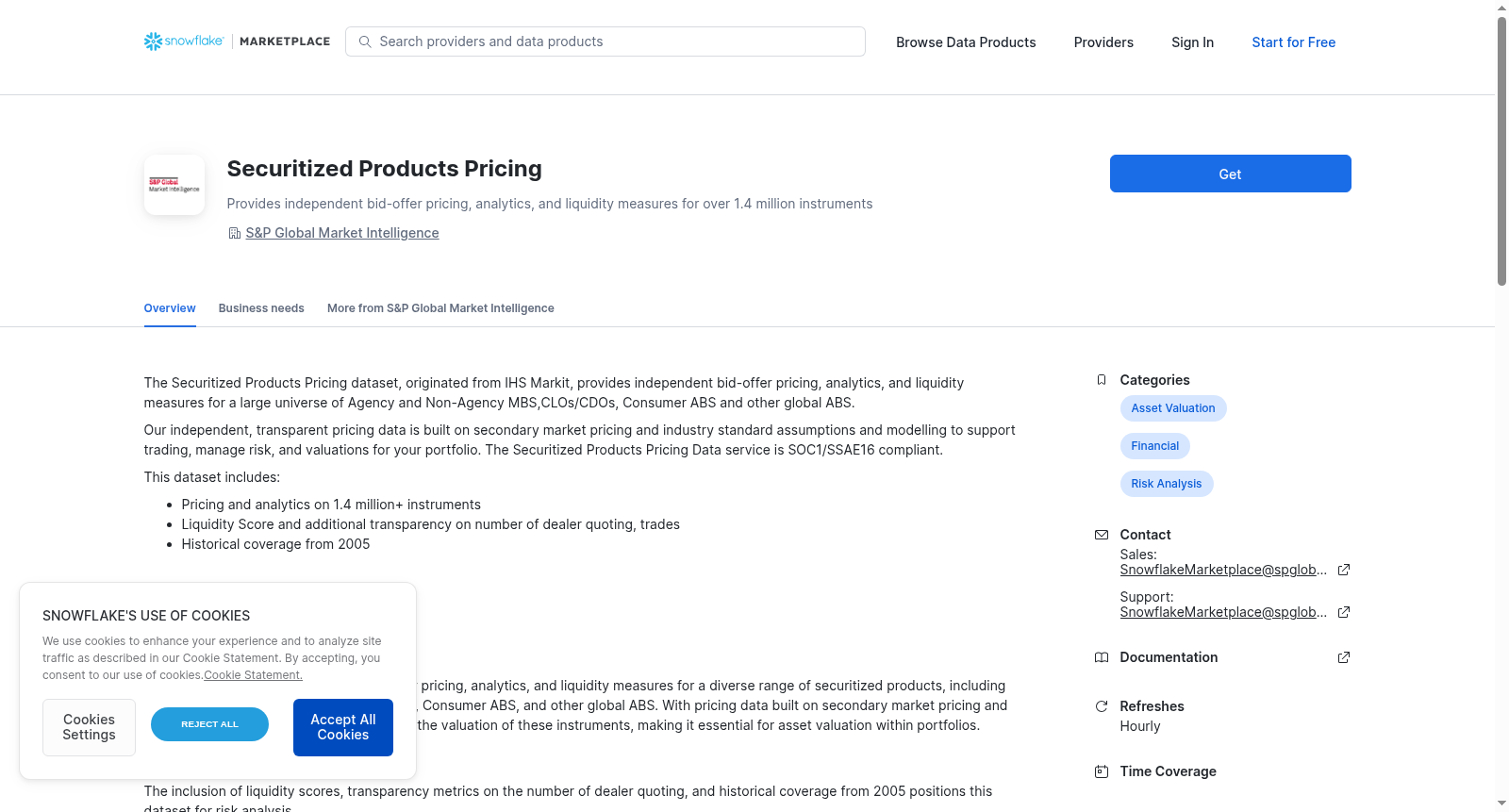This screenshot has width=1509, height=812.
Task: Click 'Pricing and analytics on 1.4 million+ instruments' bullet
Action: point(331,505)
